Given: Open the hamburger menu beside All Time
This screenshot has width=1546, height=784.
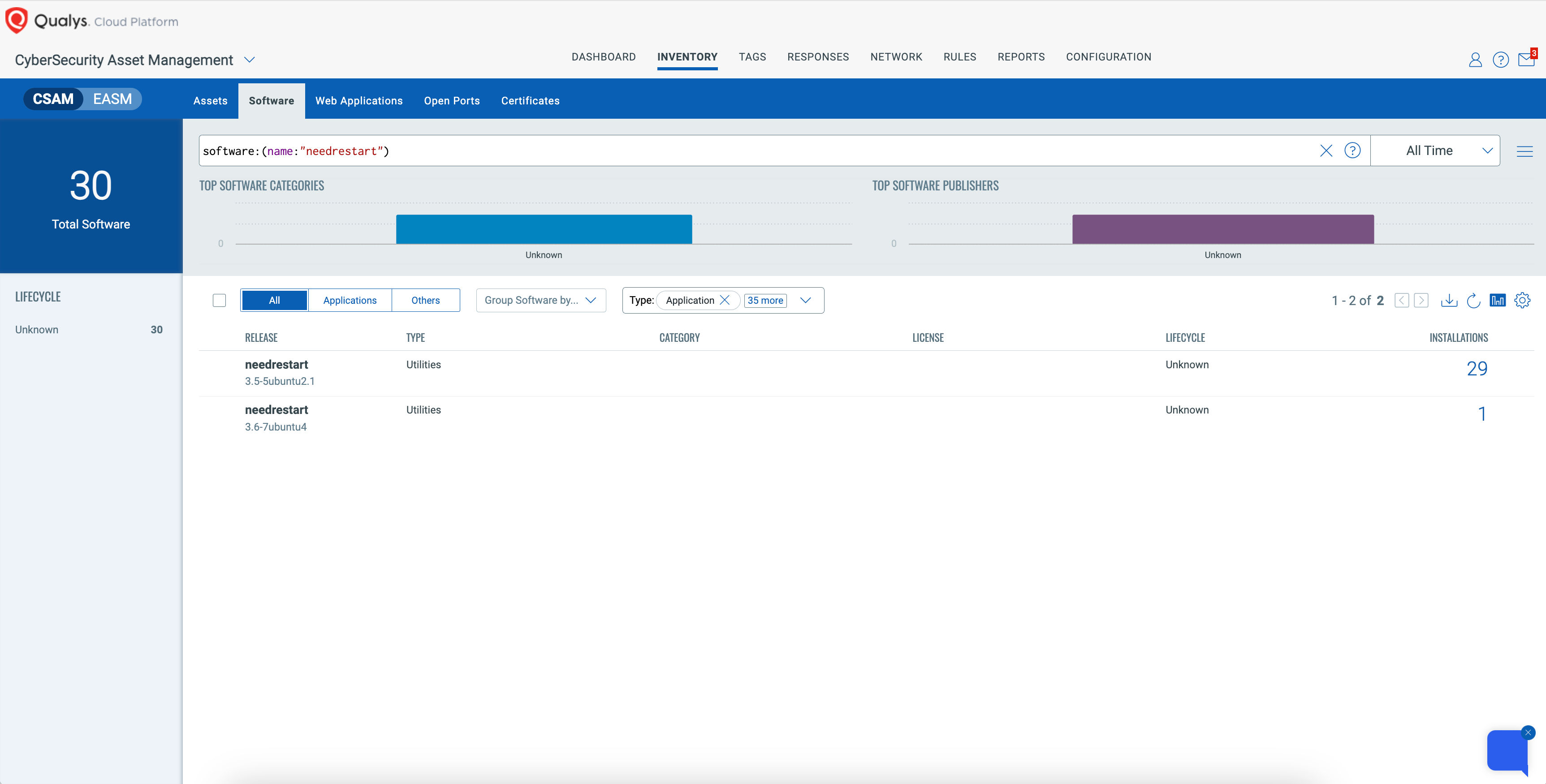Looking at the screenshot, I should tap(1524, 151).
